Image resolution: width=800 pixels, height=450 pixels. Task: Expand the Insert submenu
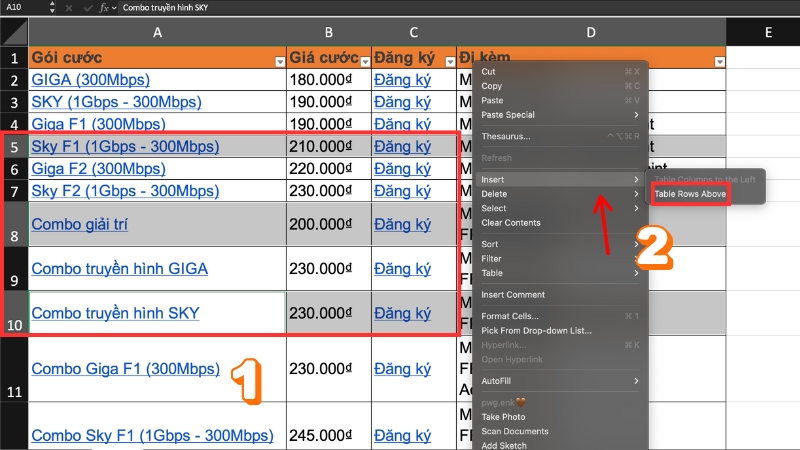(560, 180)
